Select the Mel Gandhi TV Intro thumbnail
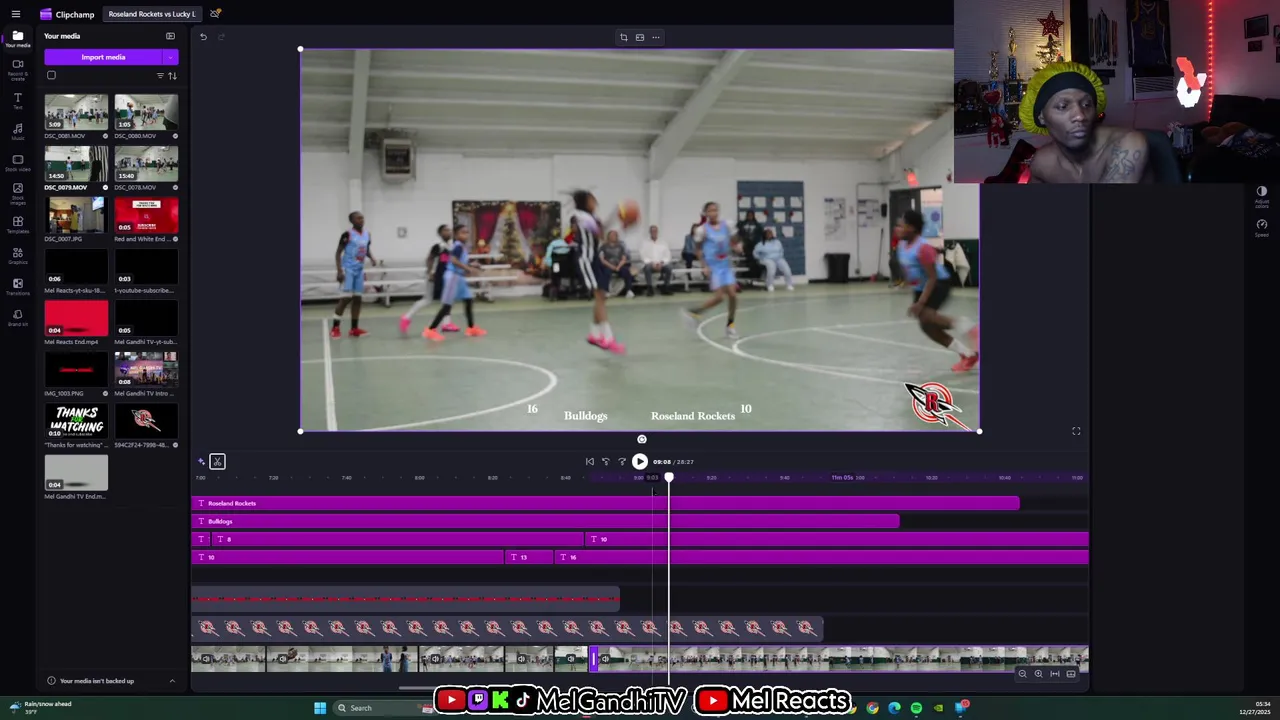 146,370
